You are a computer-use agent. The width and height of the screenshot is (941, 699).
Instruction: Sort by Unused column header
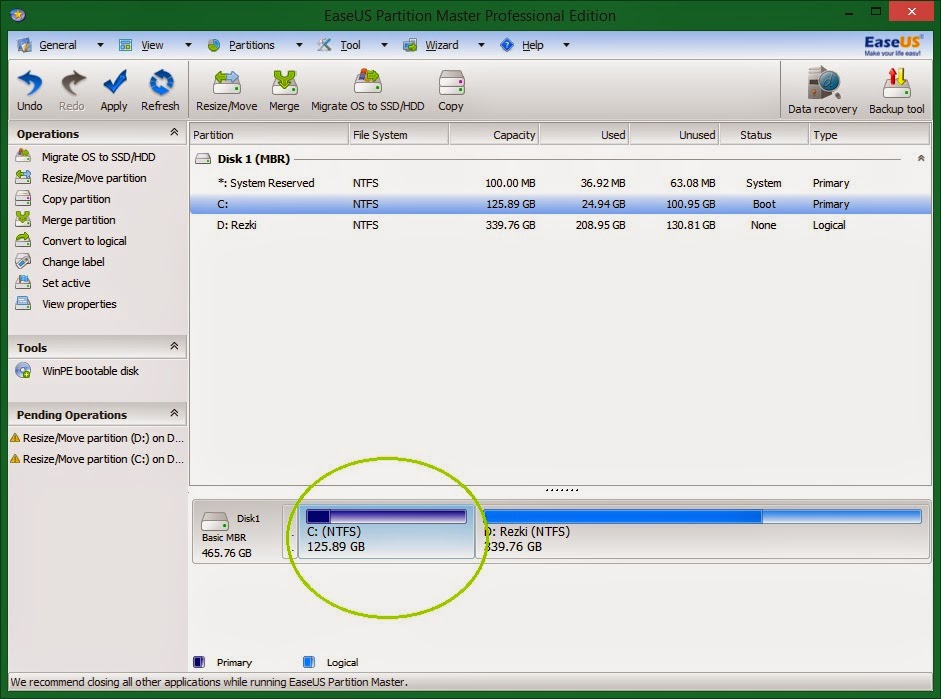(x=675, y=135)
